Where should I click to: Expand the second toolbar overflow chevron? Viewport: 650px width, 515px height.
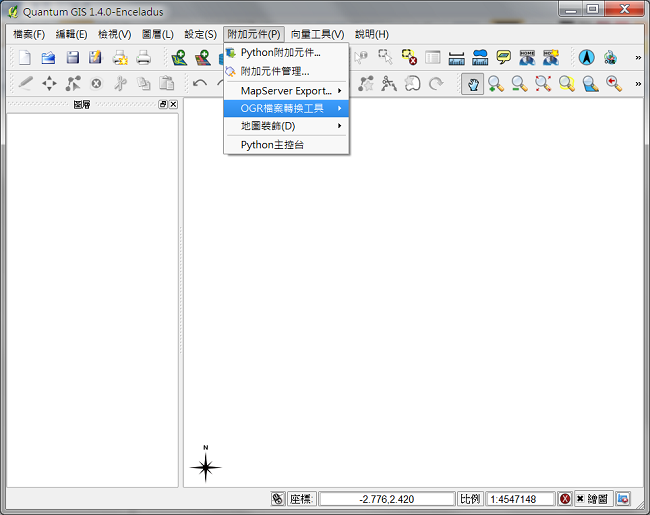click(x=638, y=84)
